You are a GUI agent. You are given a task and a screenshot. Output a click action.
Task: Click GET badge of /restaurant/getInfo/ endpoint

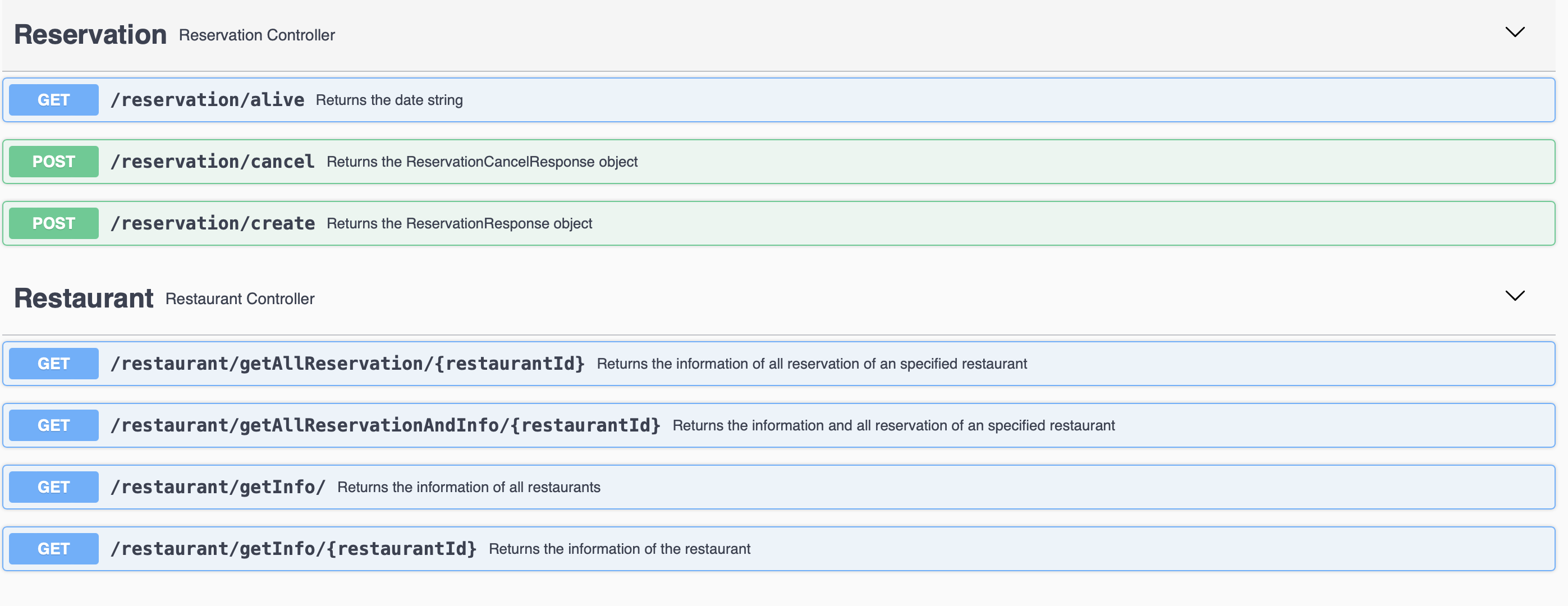click(53, 488)
